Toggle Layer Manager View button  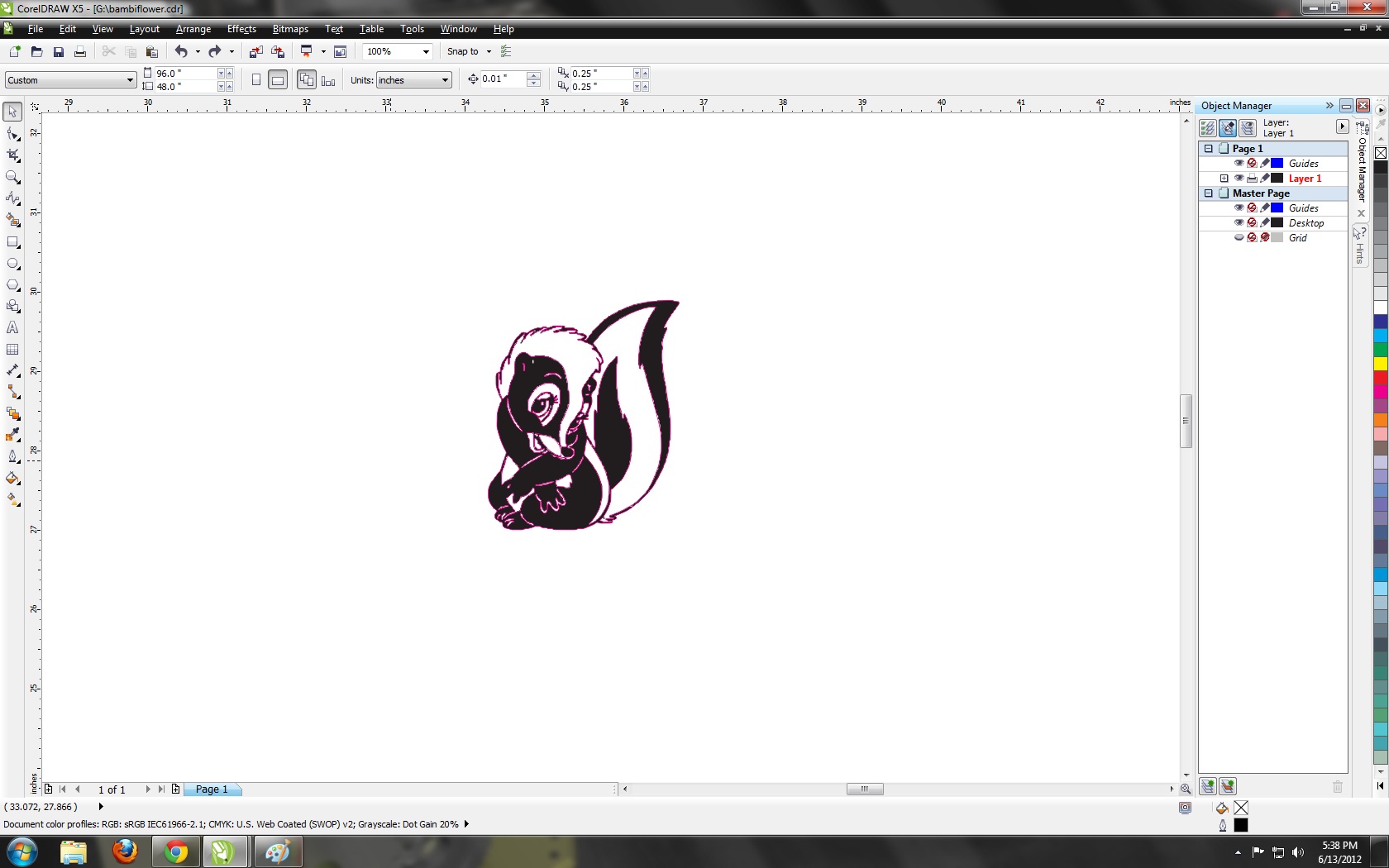[1247, 128]
